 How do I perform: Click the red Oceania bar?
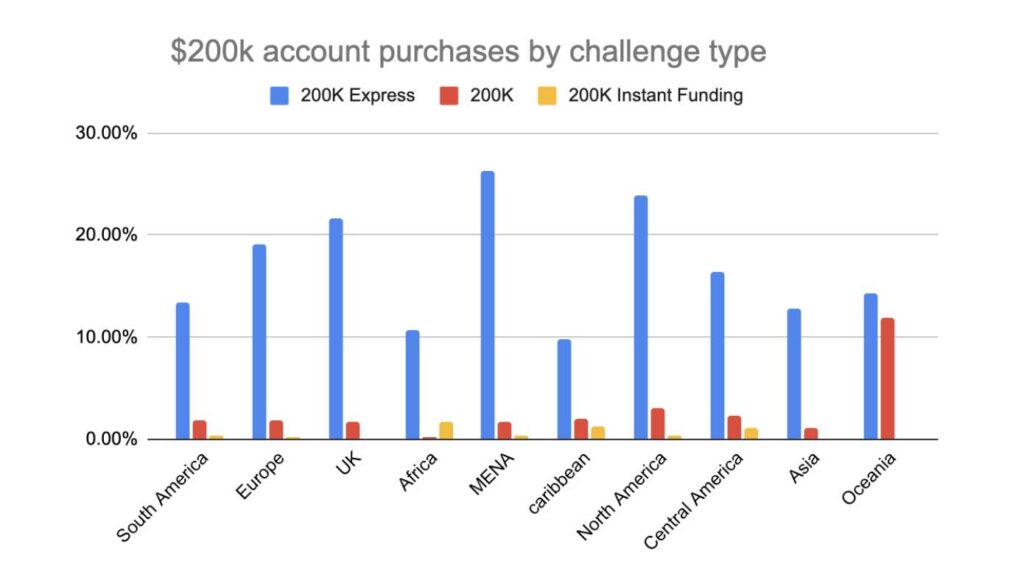(x=887, y=378)
